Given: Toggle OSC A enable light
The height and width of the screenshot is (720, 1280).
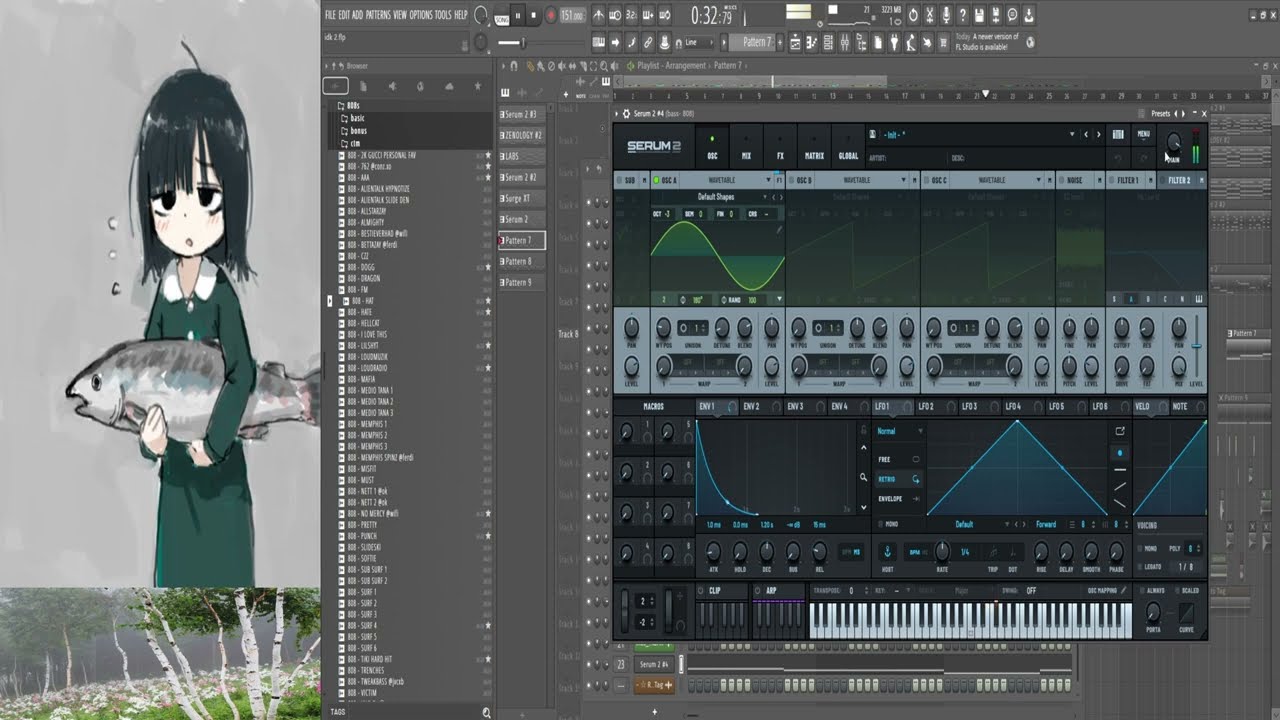Looking at the screenshot, I should pos(656,181).
